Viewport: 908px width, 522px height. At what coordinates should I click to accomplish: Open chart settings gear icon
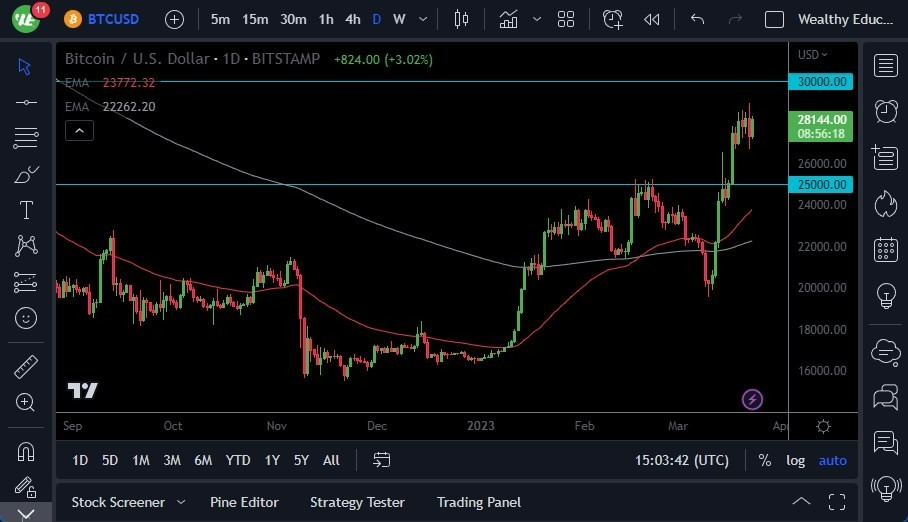point(823,426)
